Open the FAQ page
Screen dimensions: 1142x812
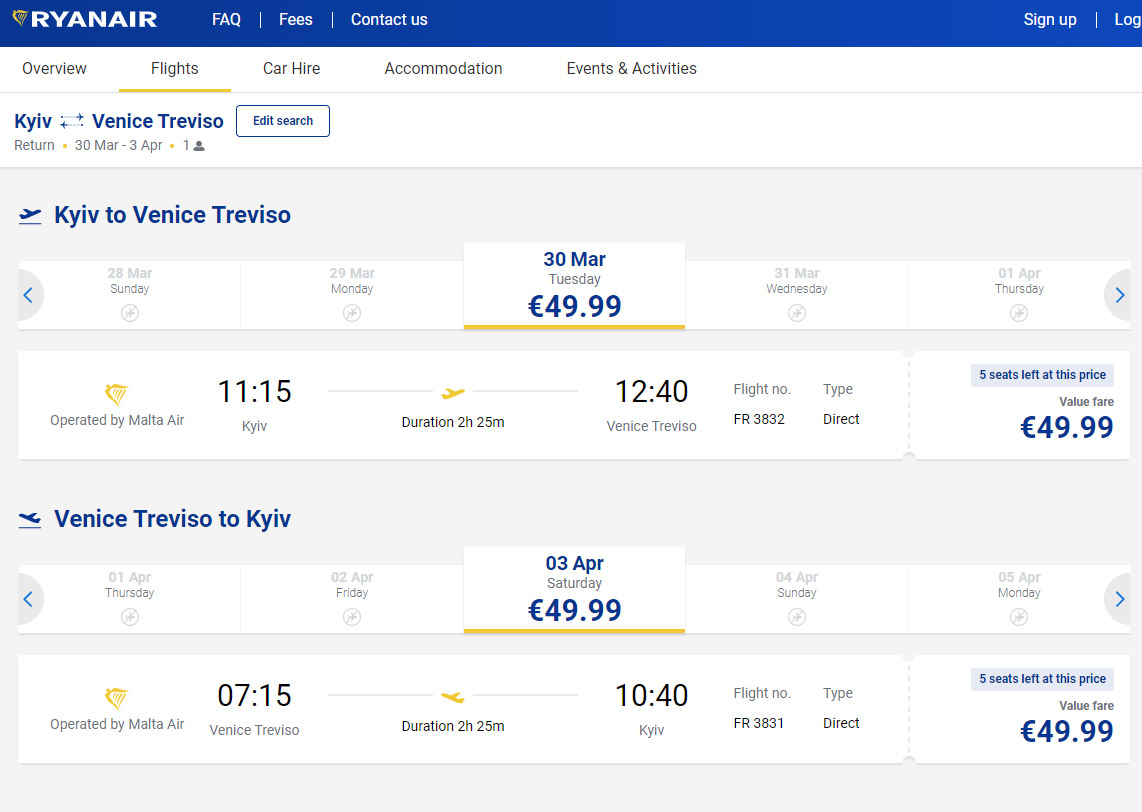(x=226, y=20)
